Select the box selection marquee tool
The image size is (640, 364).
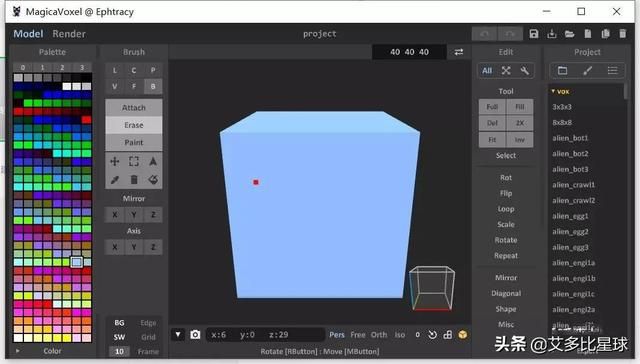point(134,162)
